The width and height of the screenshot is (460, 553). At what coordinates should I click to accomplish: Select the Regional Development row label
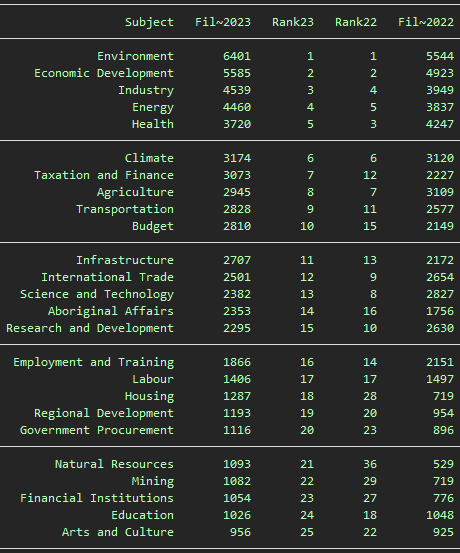(x=104, y=413)
